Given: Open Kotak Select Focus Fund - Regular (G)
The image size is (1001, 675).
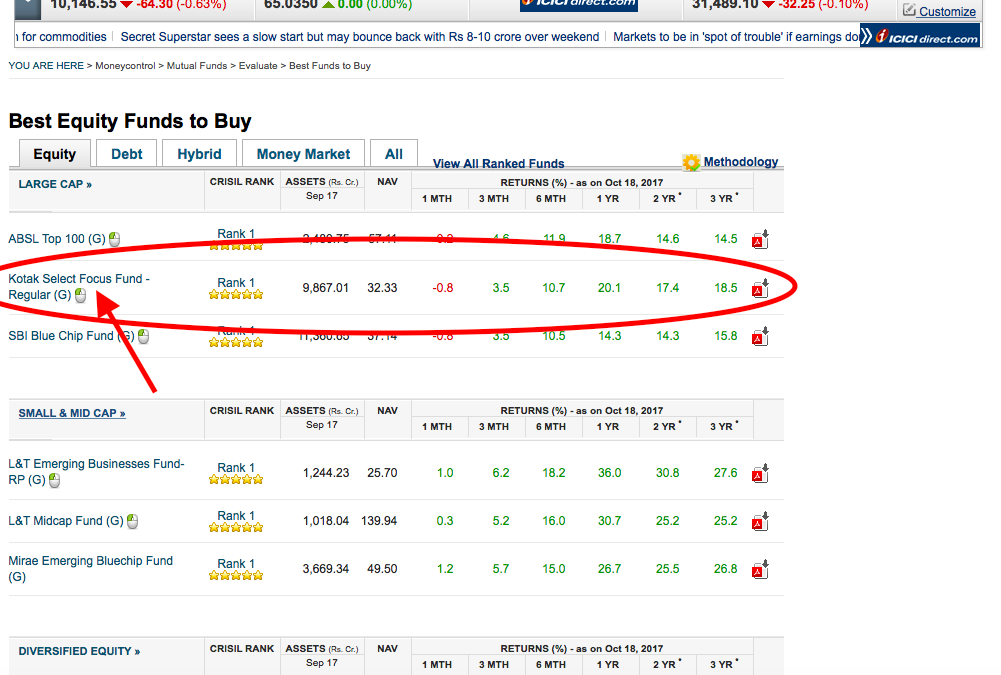Looking at the screenshot, I should coord(79,287).
